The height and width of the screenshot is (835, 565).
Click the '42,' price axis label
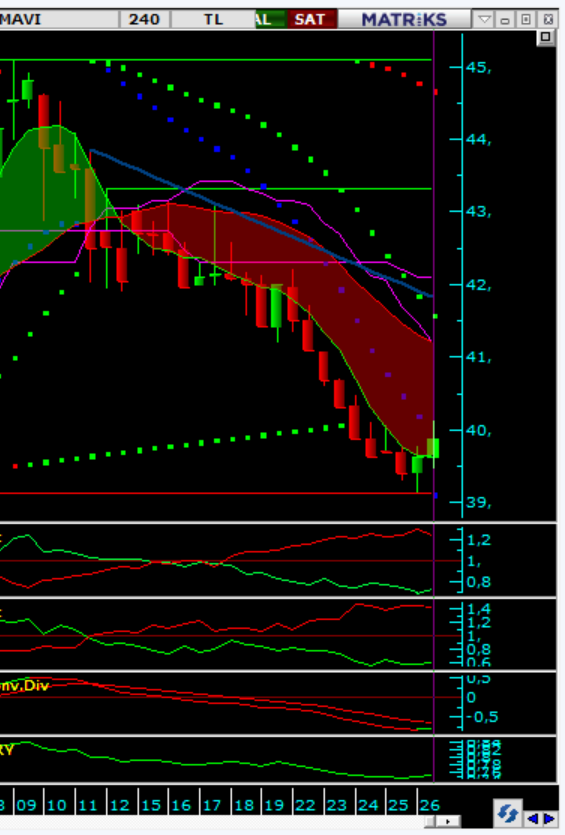pos(478,285)
